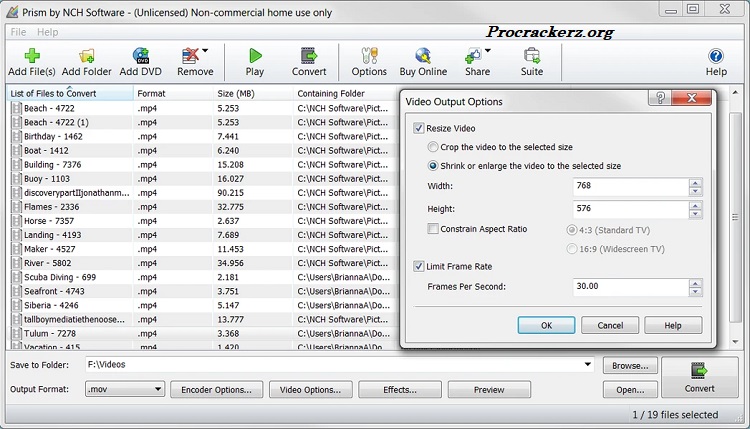Expand the Remove button dropdown arrow
This screenshot has height=429, width=750.
coord(205,51)
